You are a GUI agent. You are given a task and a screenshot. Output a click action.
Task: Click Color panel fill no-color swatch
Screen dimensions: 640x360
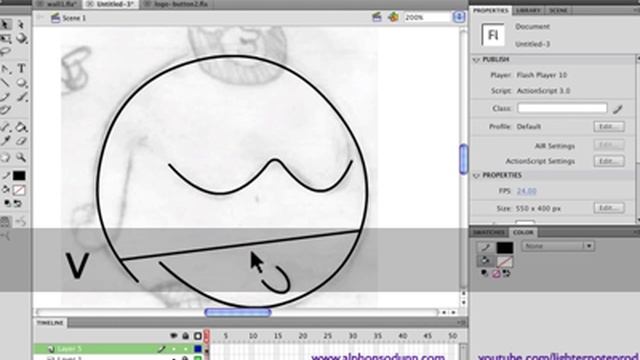coord(504,262)
